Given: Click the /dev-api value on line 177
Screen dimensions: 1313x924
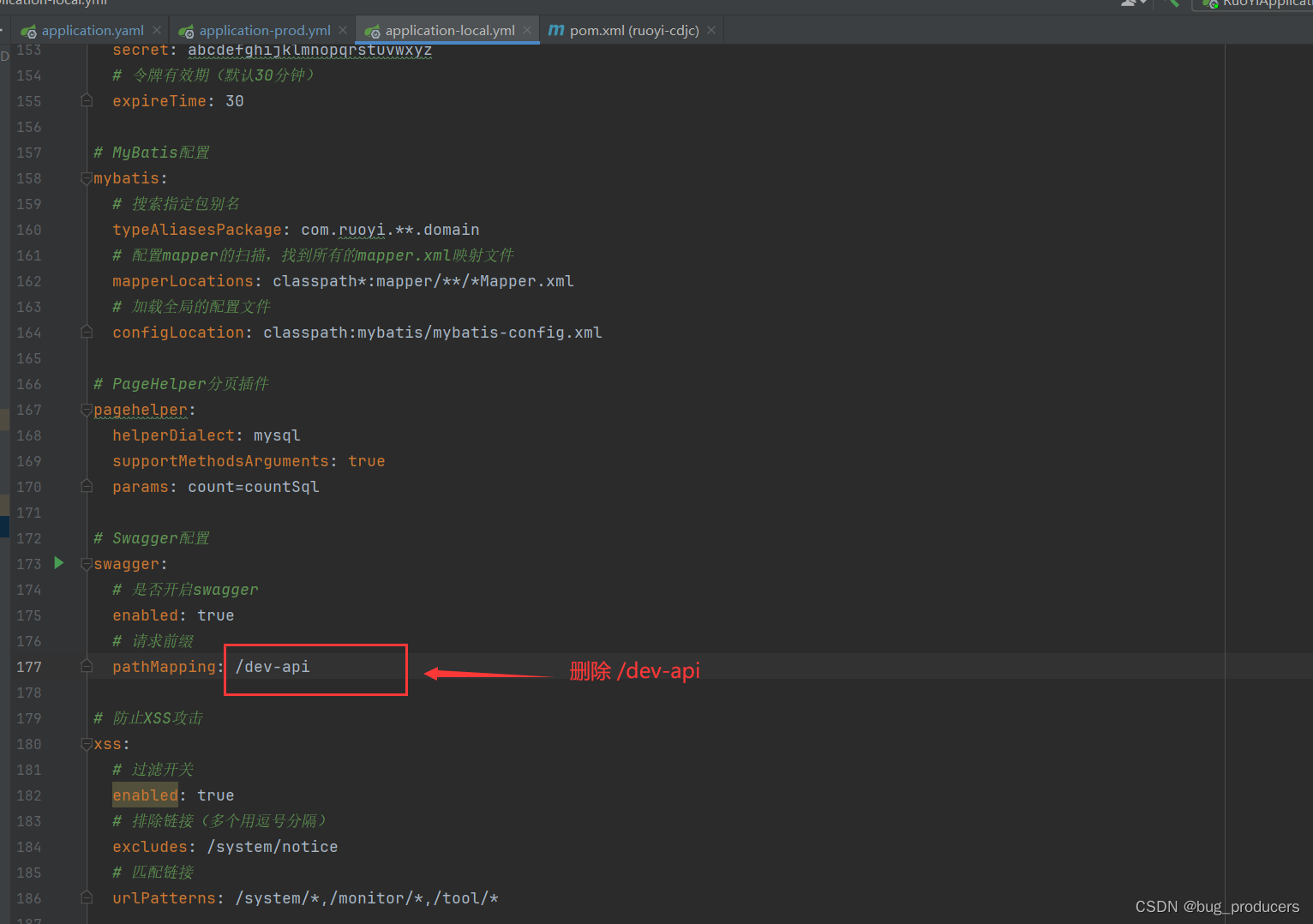Looking at the screenshot, I should click(x=273, y=667).
